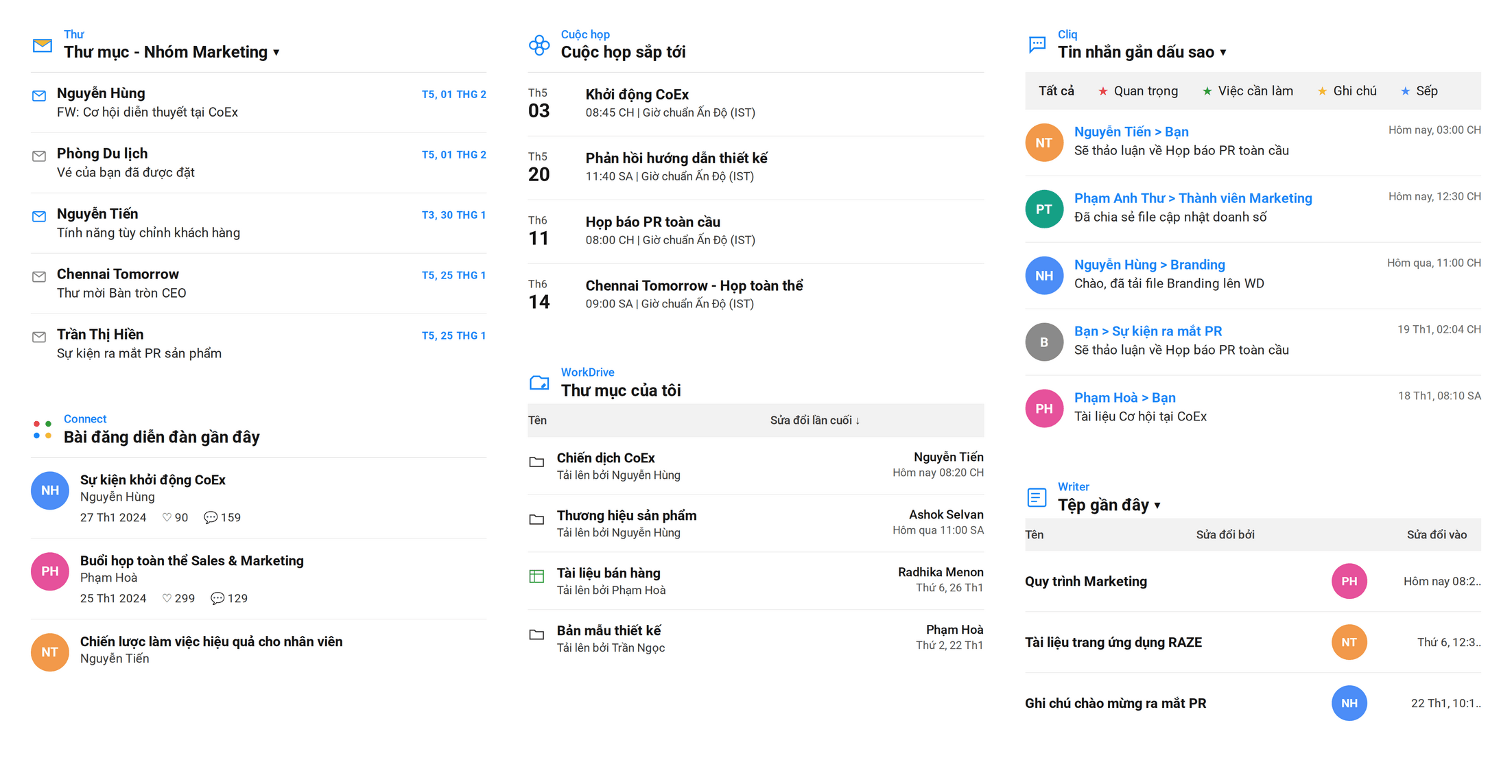Click the Cliq chat widget icon

pos(1037,45)
